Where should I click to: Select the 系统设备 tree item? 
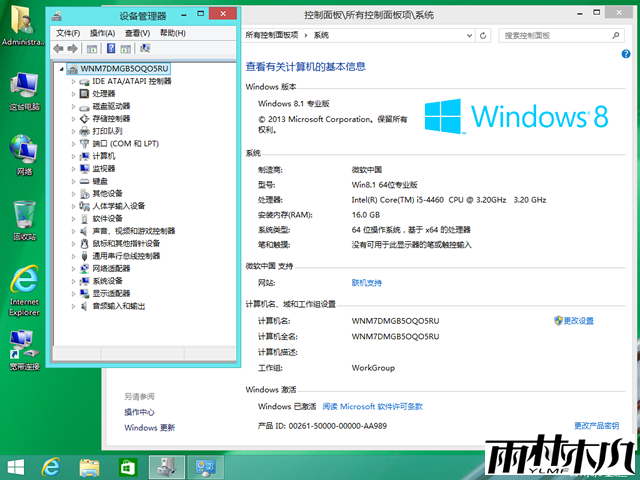click(x=108, y=281)
